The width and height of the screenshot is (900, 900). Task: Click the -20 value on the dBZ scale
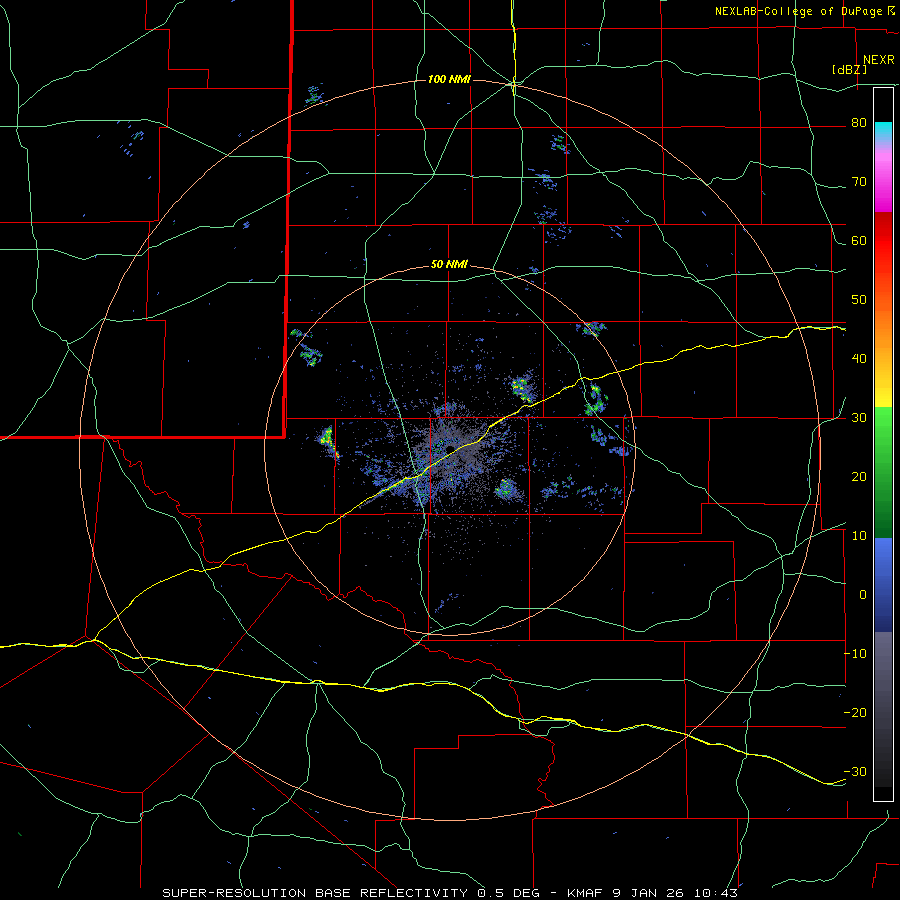(x=855, y=713)
